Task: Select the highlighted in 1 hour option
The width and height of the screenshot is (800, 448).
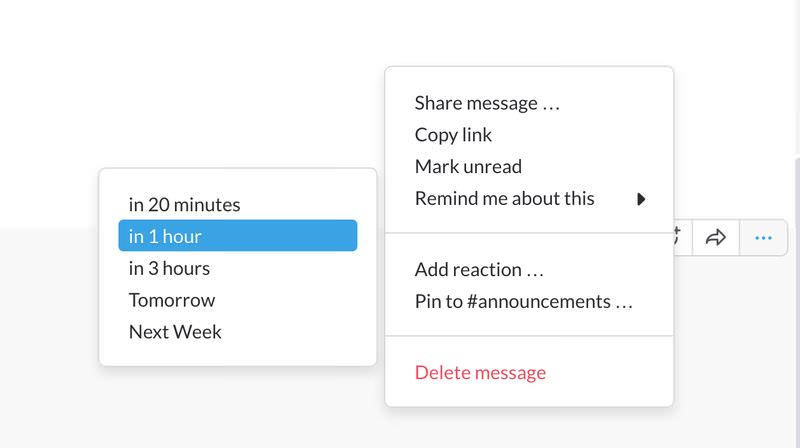Action: (237, 237)
